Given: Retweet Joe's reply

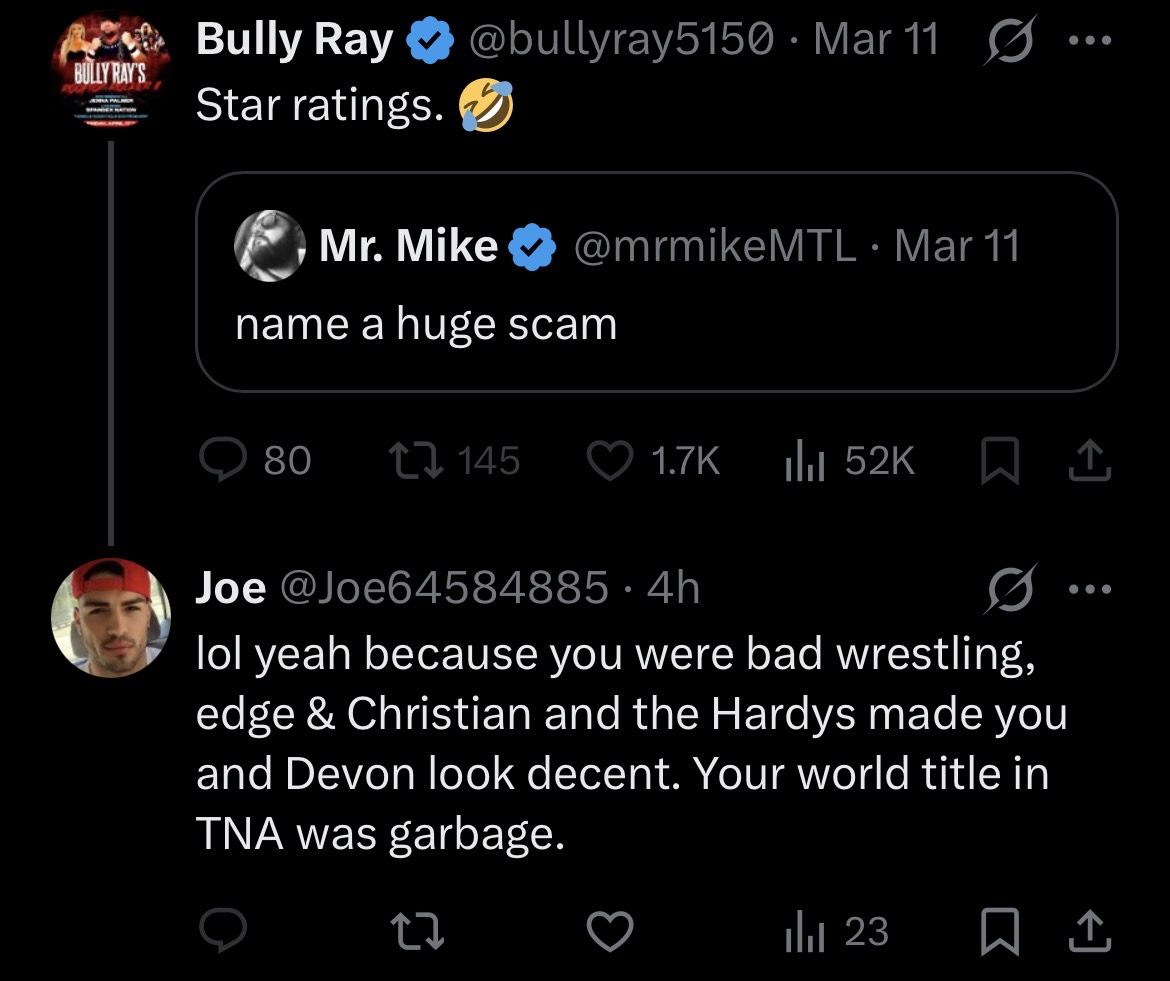Looking at the screenshot, I should point(418,932).
